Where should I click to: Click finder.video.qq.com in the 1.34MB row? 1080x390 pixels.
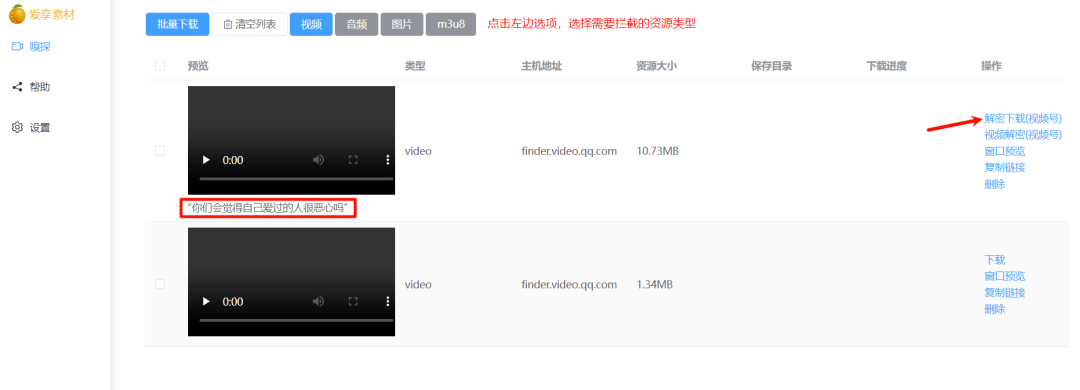pos(569,284)
